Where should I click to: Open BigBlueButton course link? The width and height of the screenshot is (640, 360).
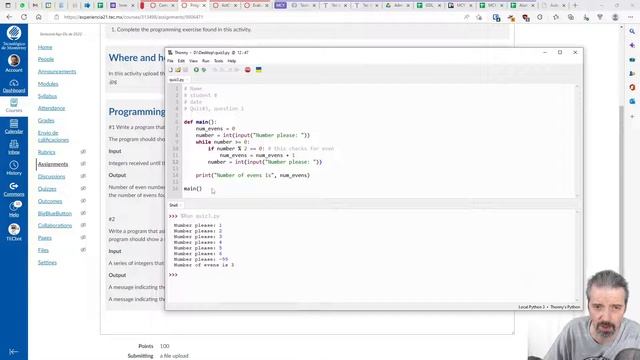55,213
